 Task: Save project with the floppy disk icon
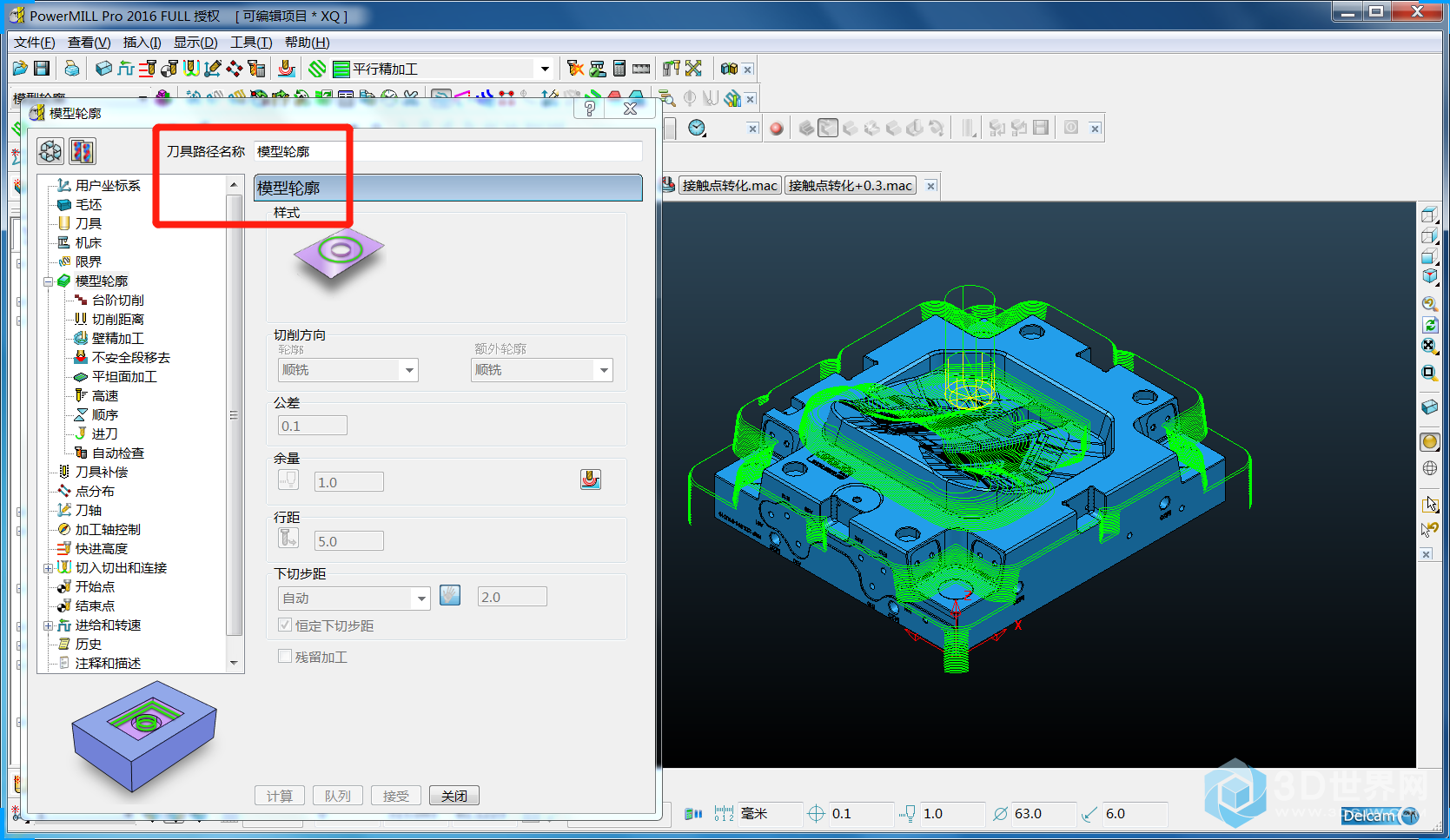42,69
